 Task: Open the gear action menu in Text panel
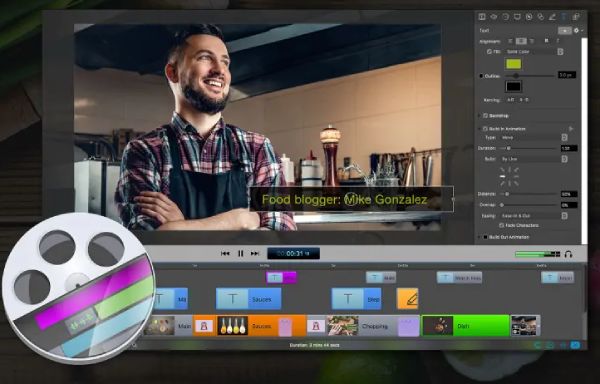578,31
